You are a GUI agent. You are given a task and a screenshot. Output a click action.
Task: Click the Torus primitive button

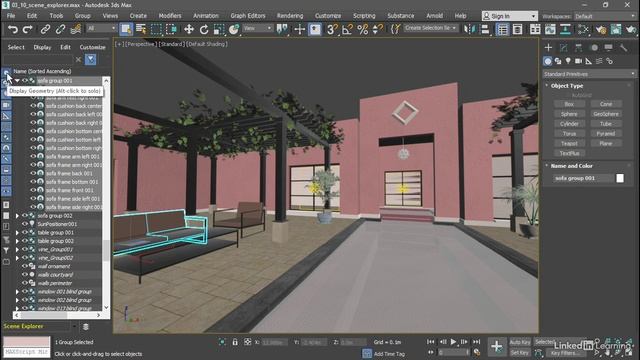pyautogui.click(x=569, y=133)
